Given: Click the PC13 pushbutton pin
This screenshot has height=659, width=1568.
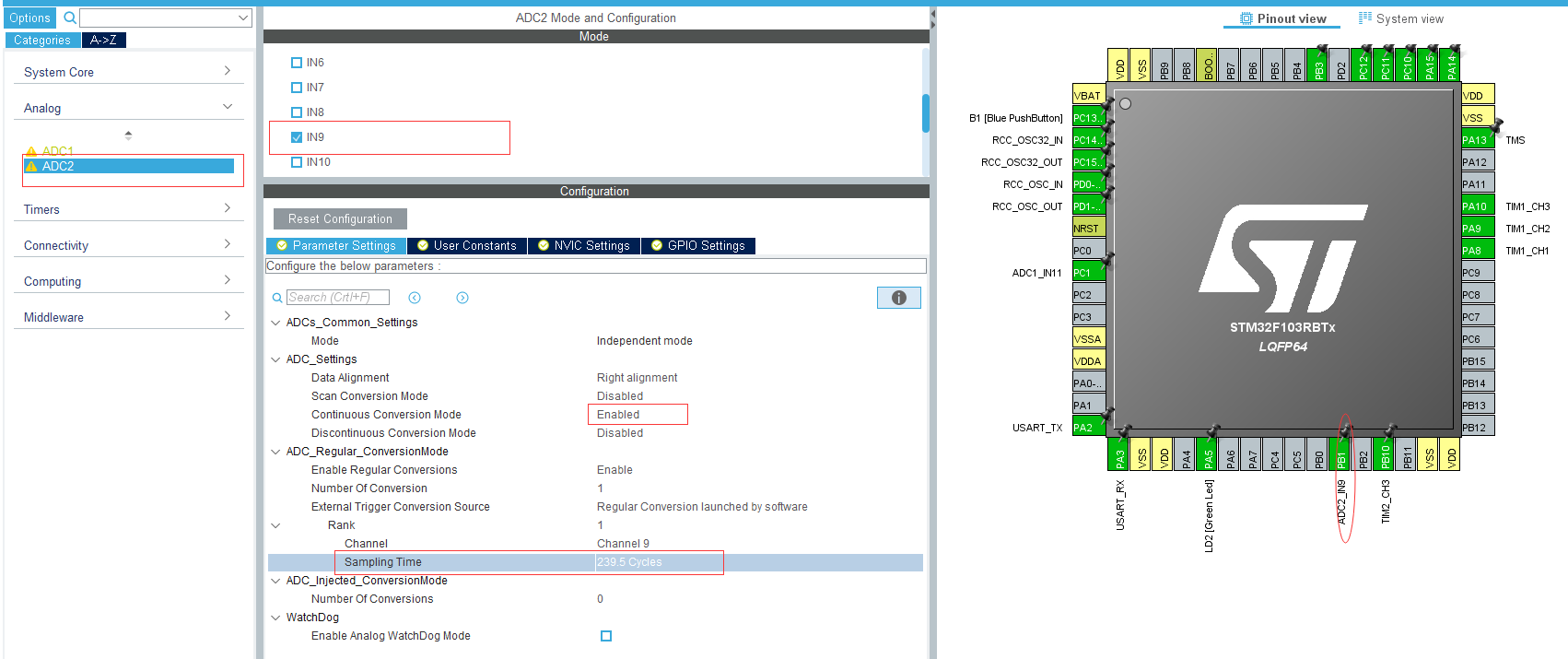Looking at the screenshot, I should pyautogui.click(x=1088, y=118).
